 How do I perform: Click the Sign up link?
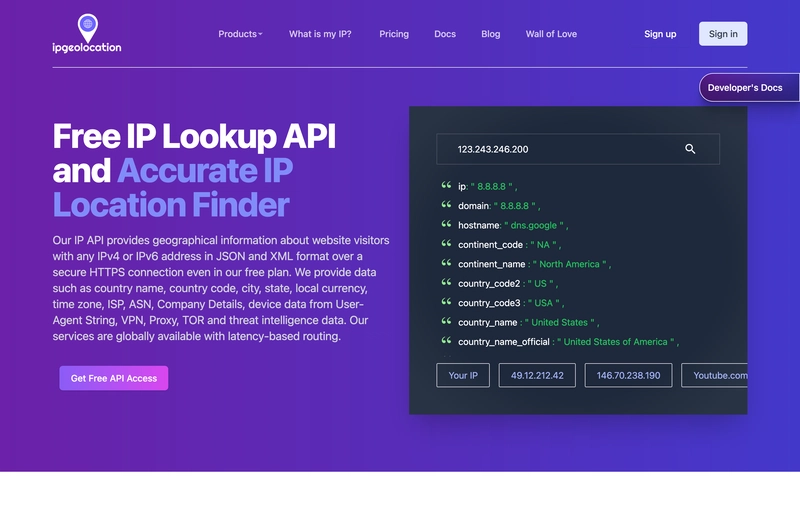[x=660, y=34]
